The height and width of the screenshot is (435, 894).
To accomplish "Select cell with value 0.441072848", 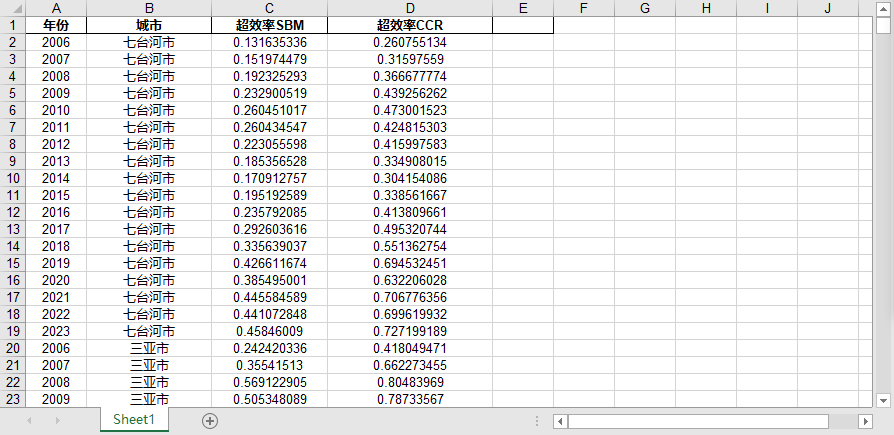I will (270, 314).
